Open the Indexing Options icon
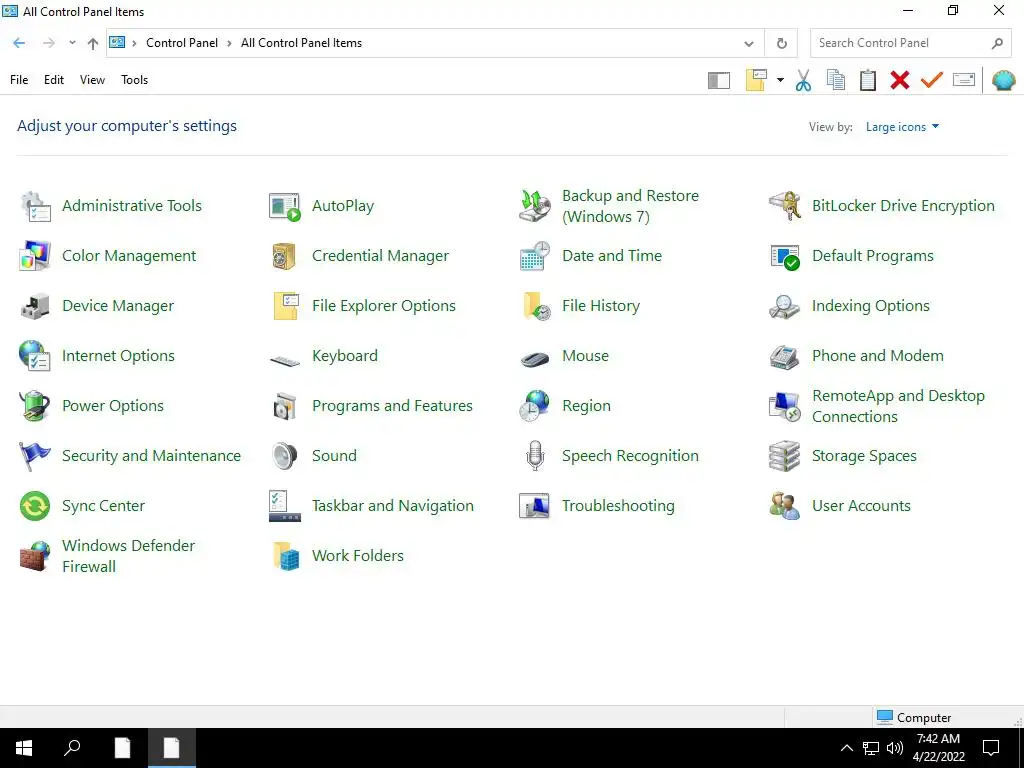 [x=784, y=306]
